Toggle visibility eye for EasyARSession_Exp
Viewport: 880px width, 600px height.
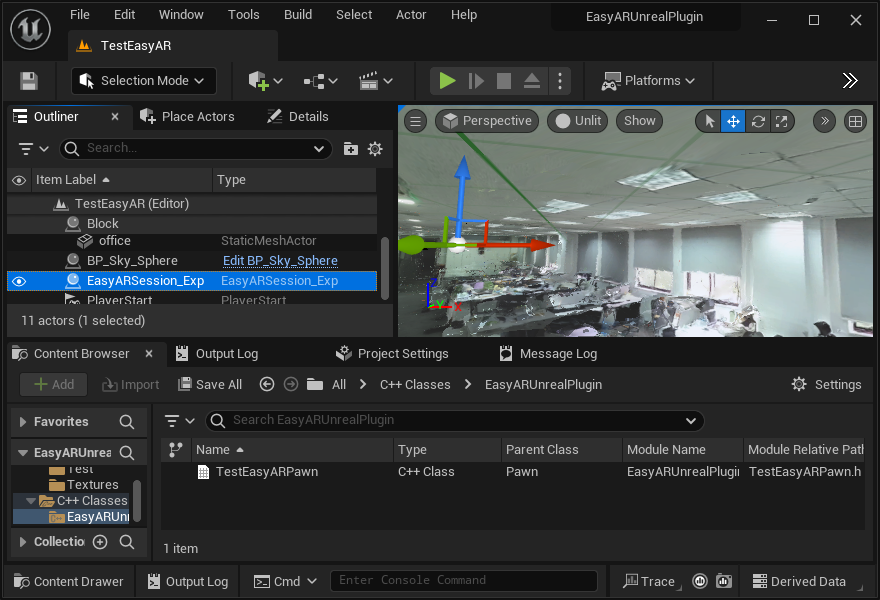pyautogui.click(x=18, y=281)
